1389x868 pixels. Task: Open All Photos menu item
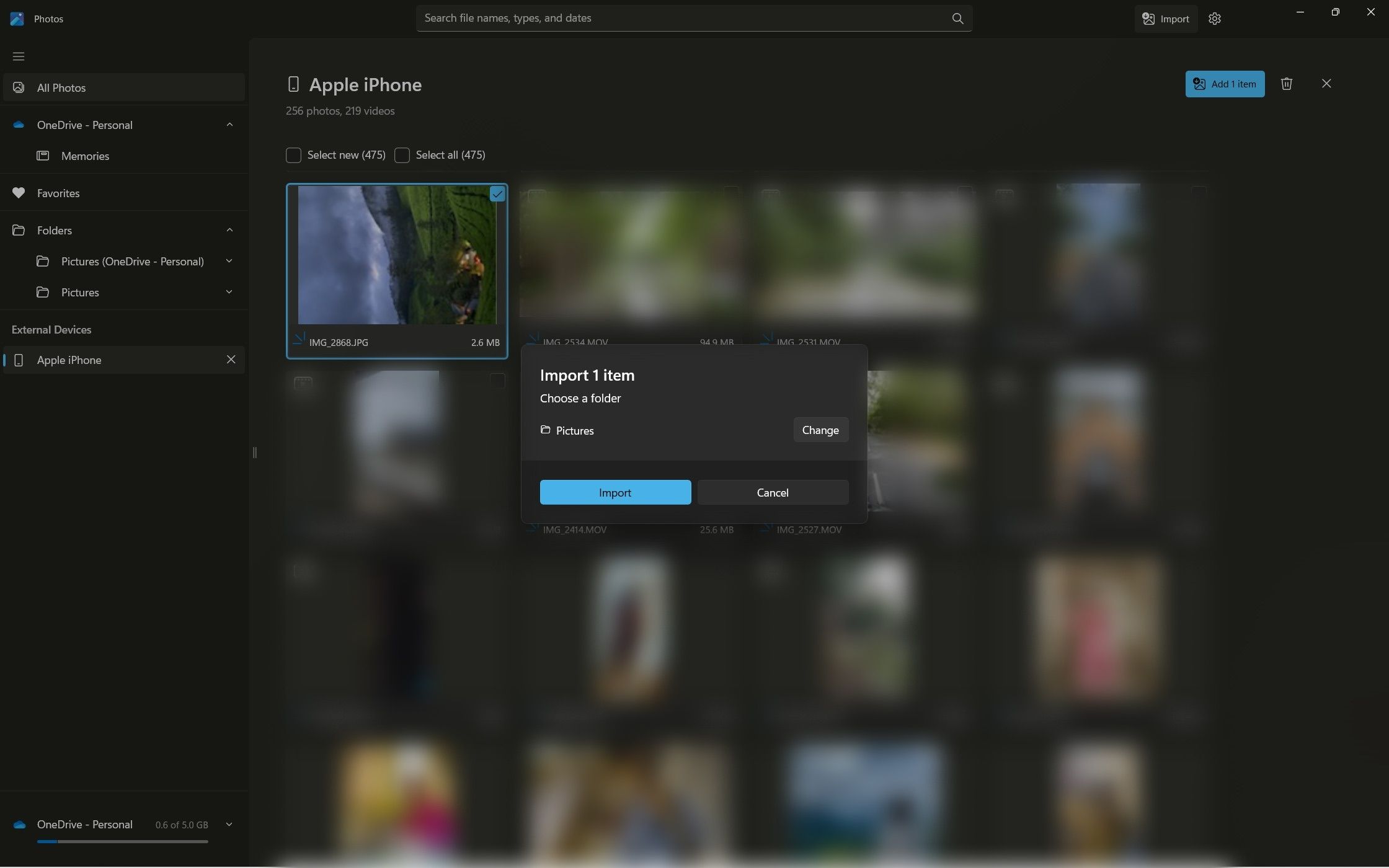click(x=61, y=87)
